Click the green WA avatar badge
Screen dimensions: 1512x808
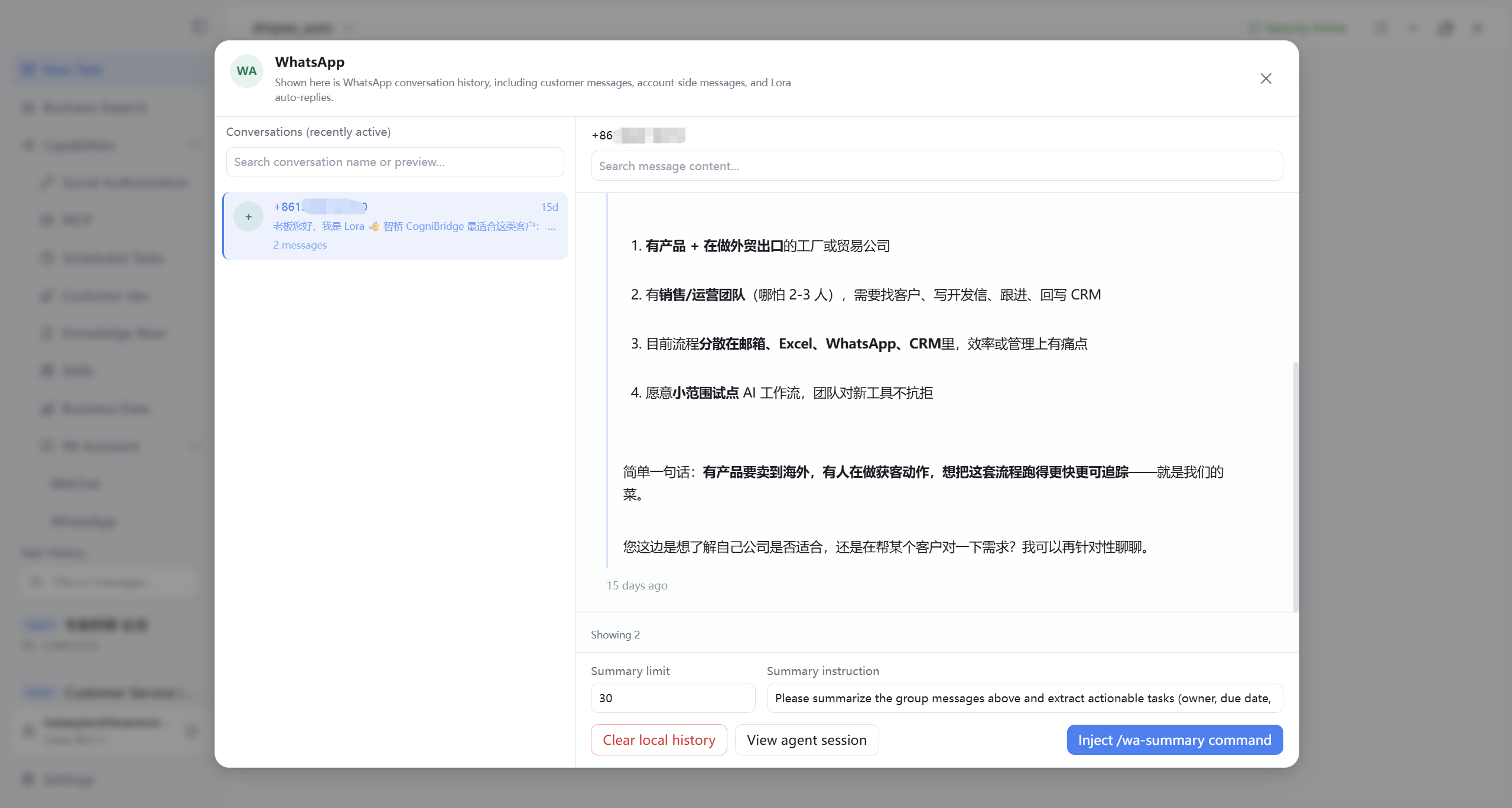[246, 71]
